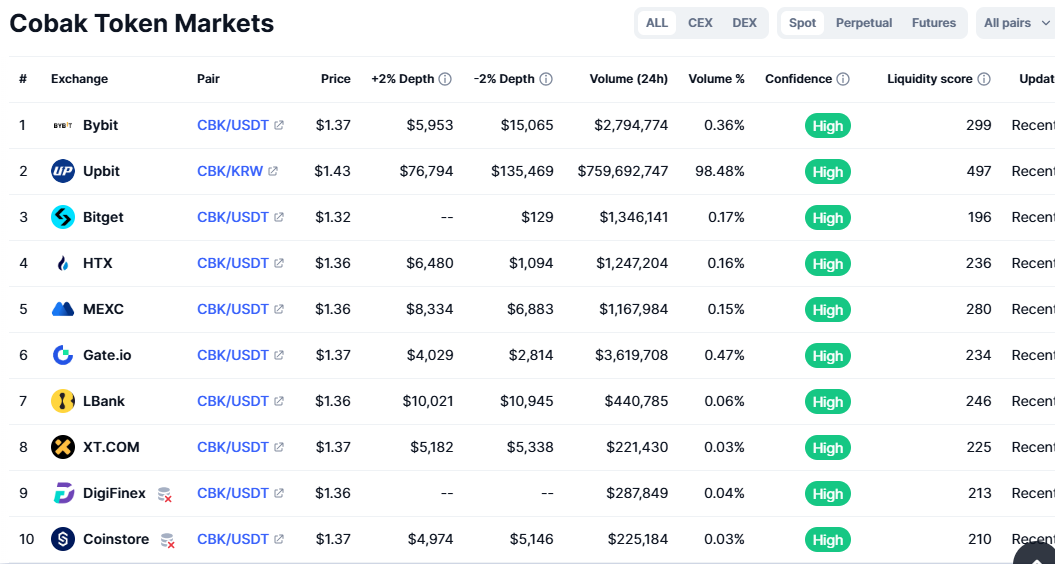Sort by the Exchange column header
This screenshot has width=1055, height=564.
(79, 79)
